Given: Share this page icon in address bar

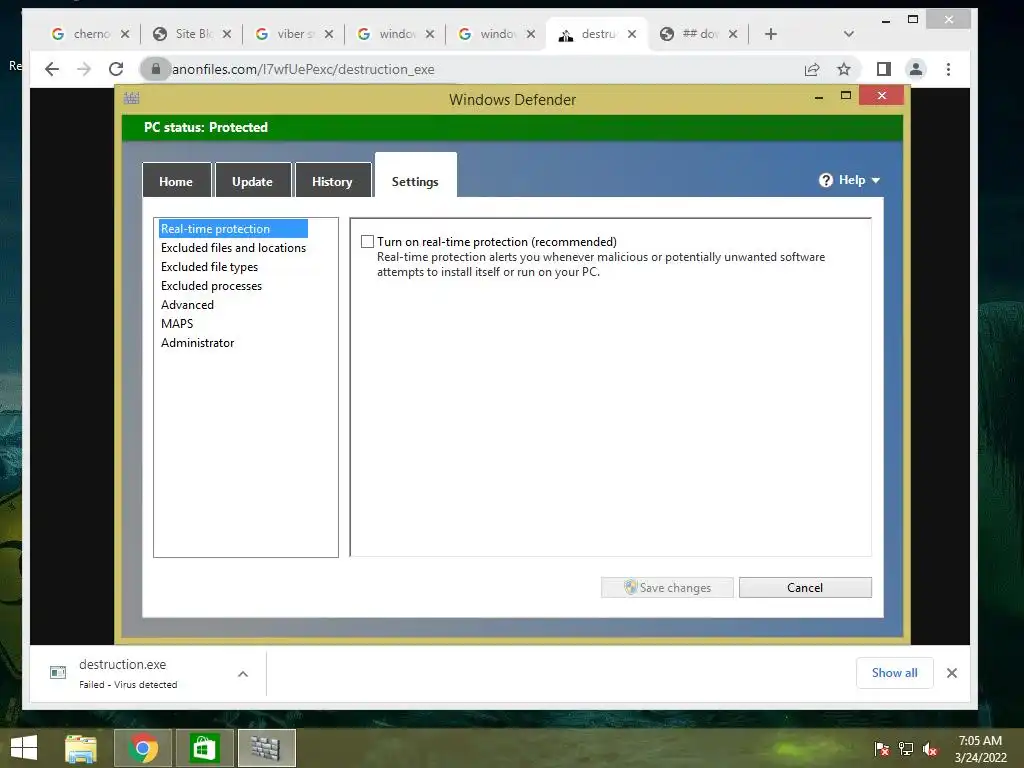Looking at the screenshot, I should click(812, 69).
